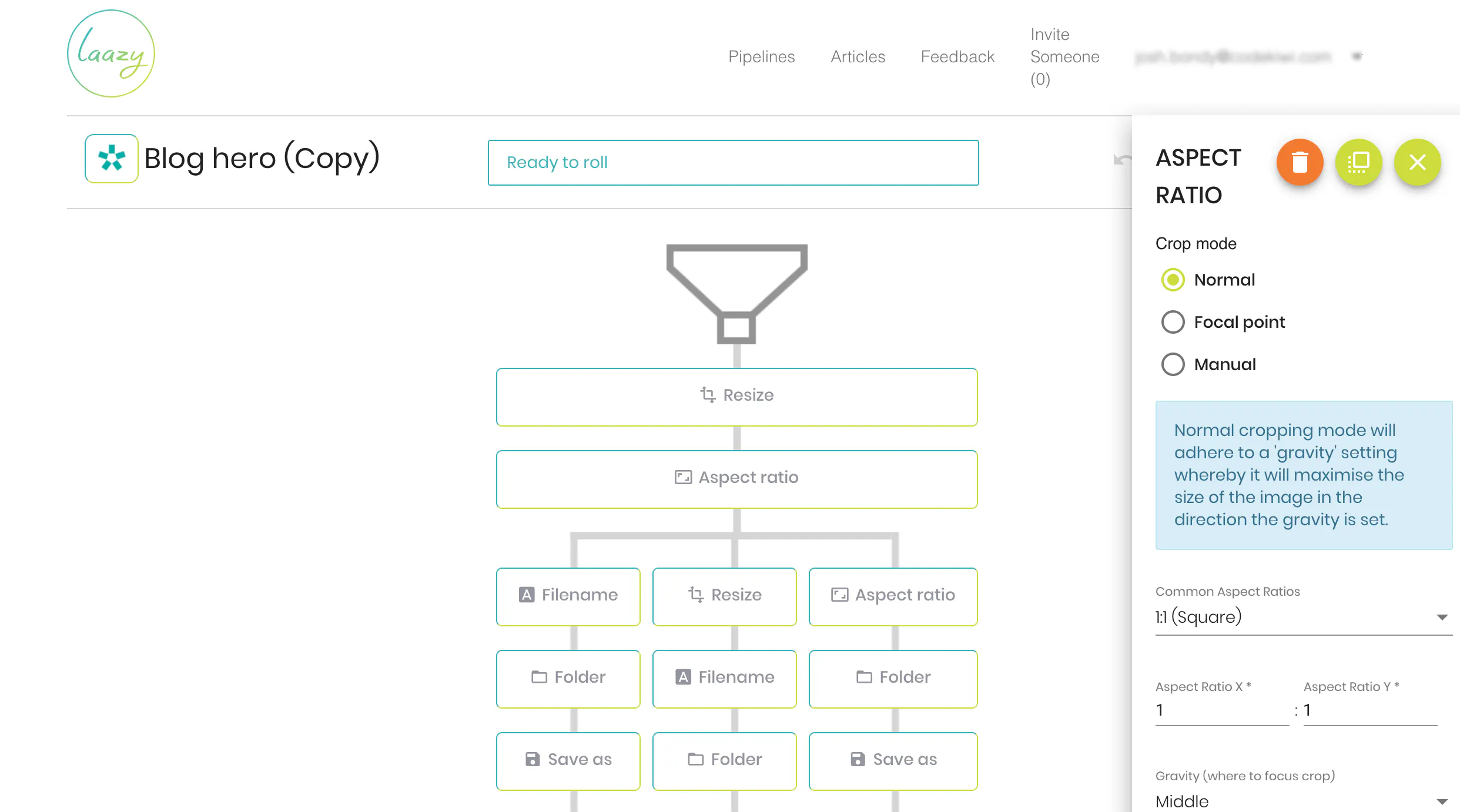The width and height of the screenshot is (1460, 812).
Task: Delete the aspect ratio step with trash icon
Action: coord(1300,162)
